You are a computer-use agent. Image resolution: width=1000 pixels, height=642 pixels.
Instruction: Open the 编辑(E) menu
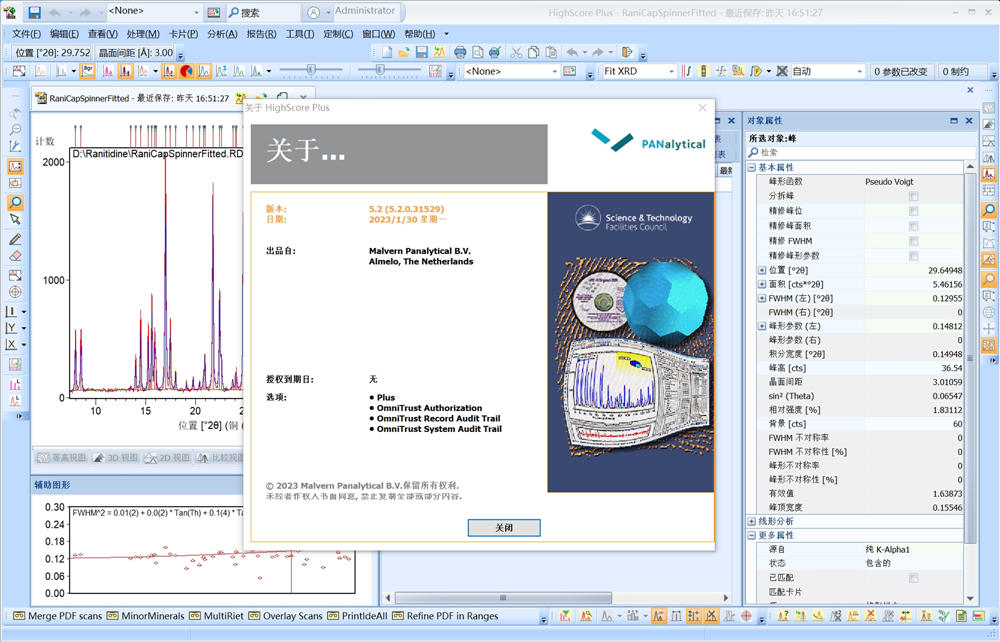pos(64,34)
